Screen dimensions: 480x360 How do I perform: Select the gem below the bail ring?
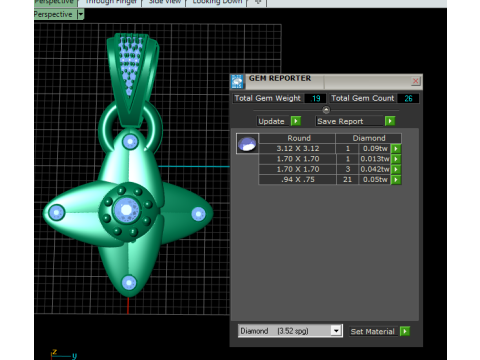click(130, 142)
